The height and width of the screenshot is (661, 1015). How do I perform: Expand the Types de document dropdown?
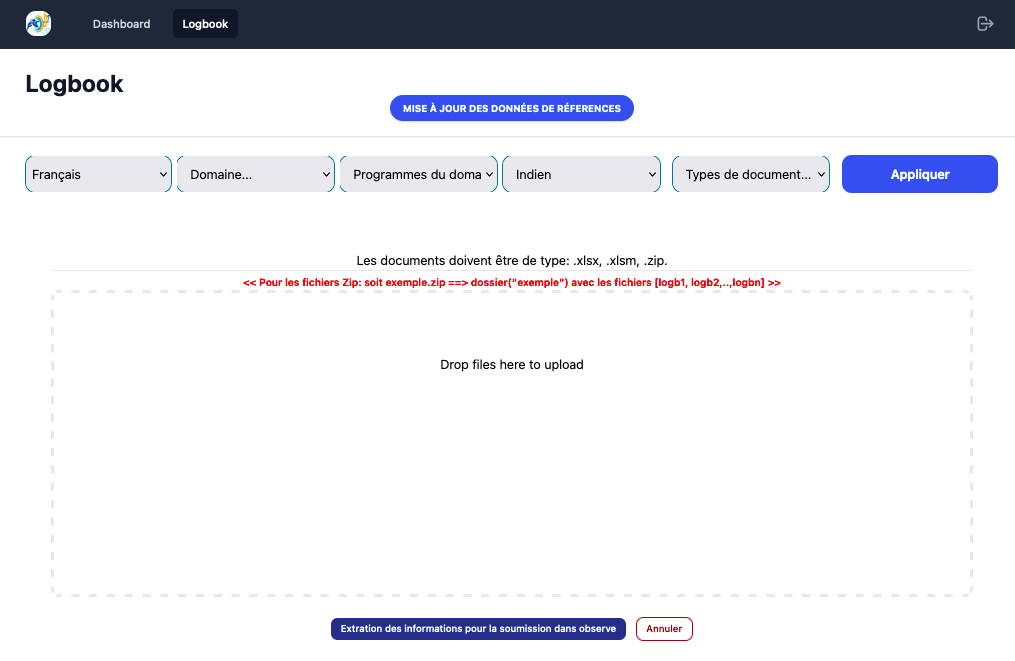click(x=750, y=174)
